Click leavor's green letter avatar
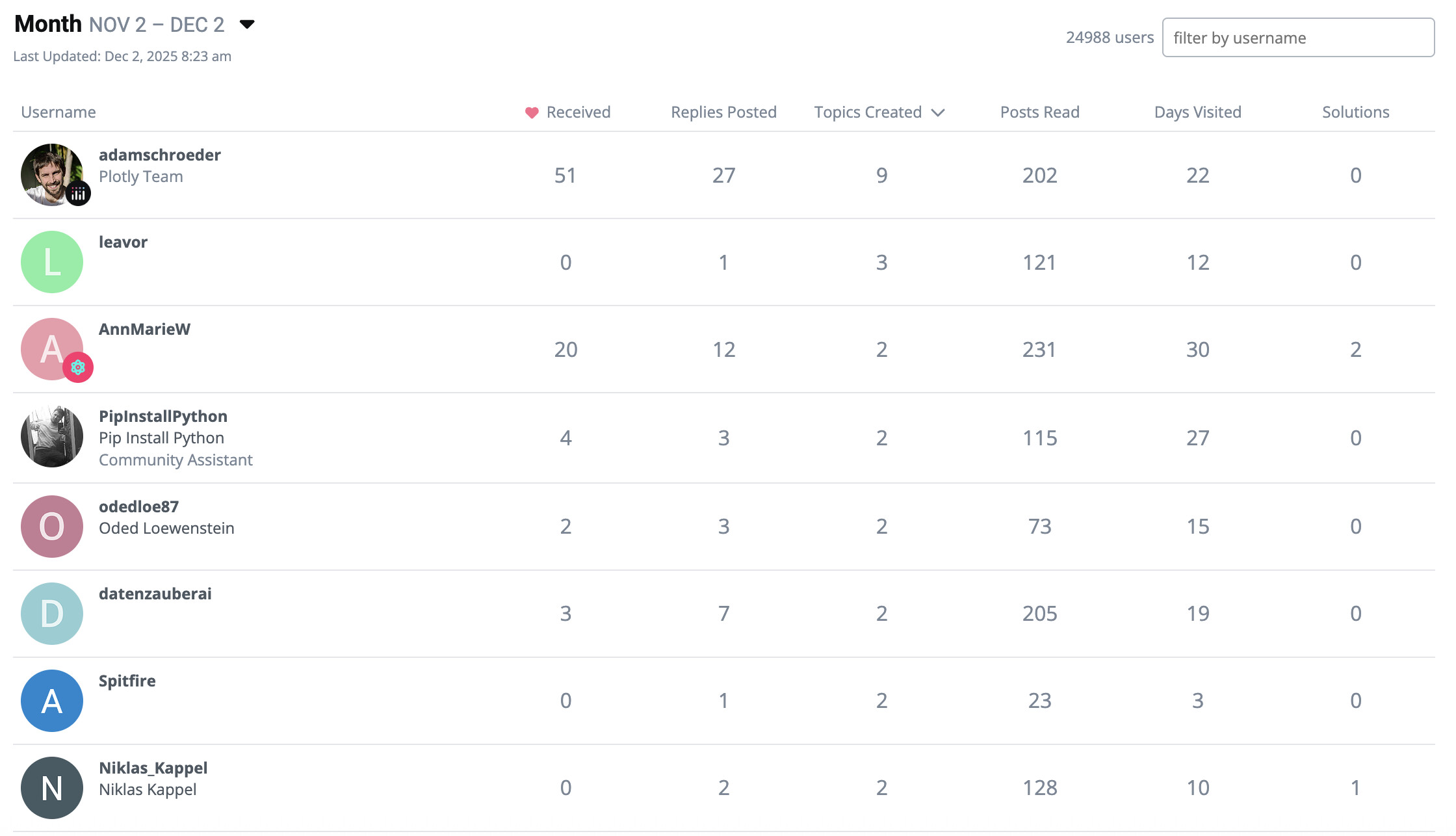This screenshot has width=1456, height=836. click(52, 262)
